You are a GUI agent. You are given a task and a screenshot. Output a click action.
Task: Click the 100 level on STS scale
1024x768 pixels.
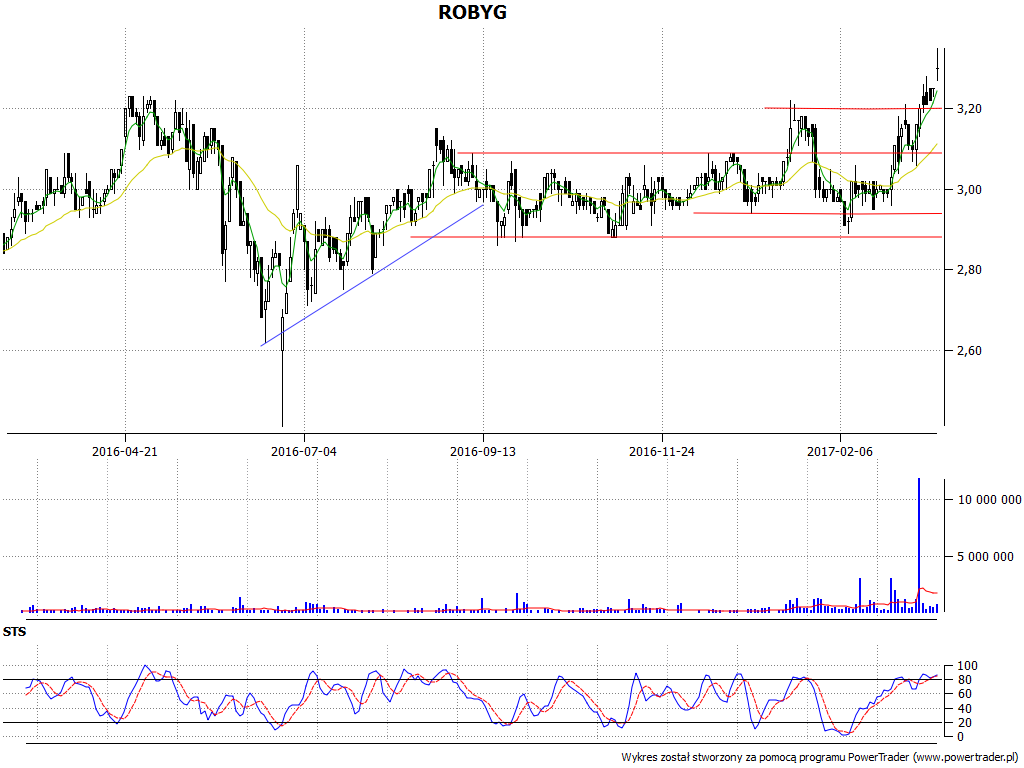[967, 666]
